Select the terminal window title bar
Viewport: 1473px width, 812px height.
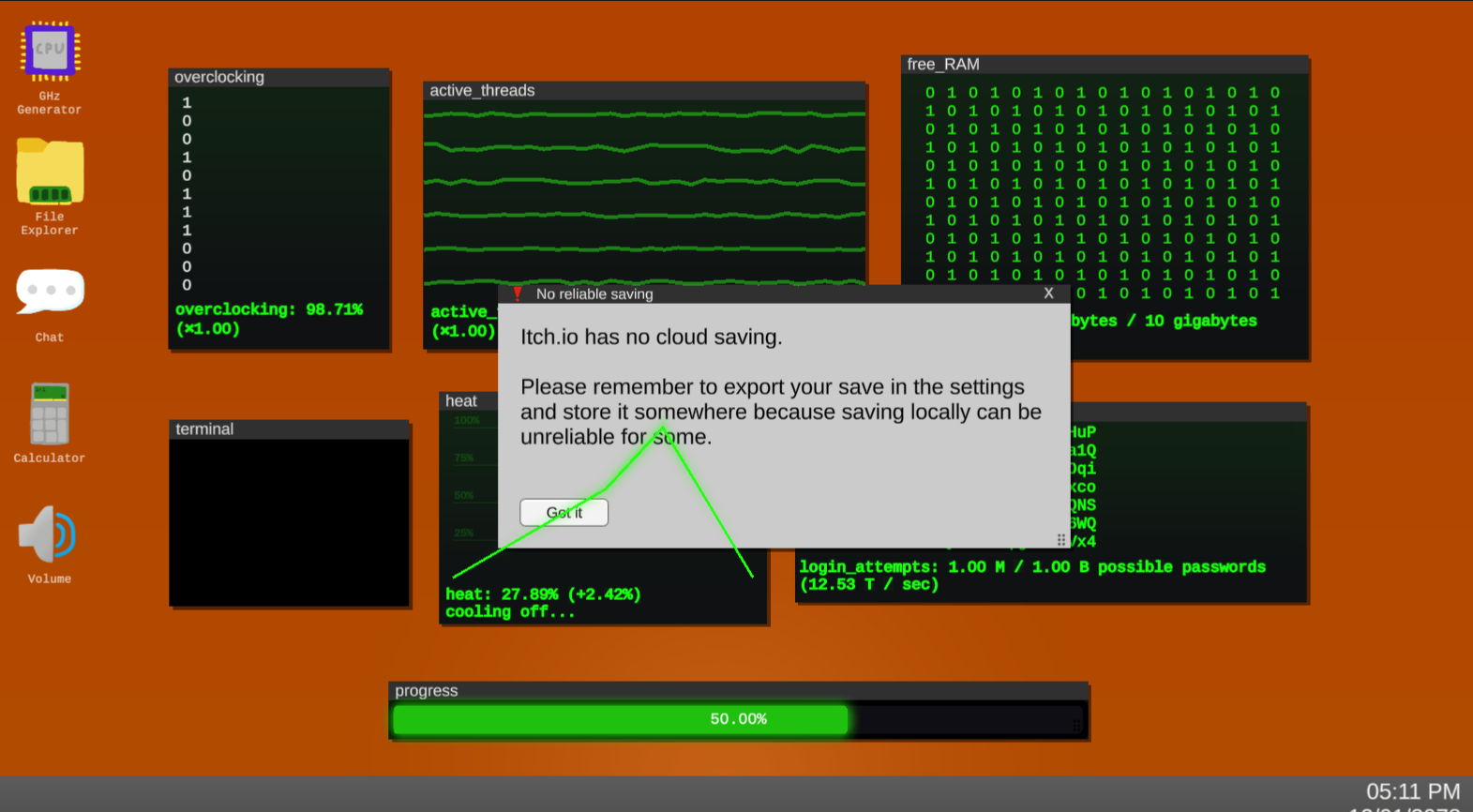pyautogui.click(x=290, y=429)
